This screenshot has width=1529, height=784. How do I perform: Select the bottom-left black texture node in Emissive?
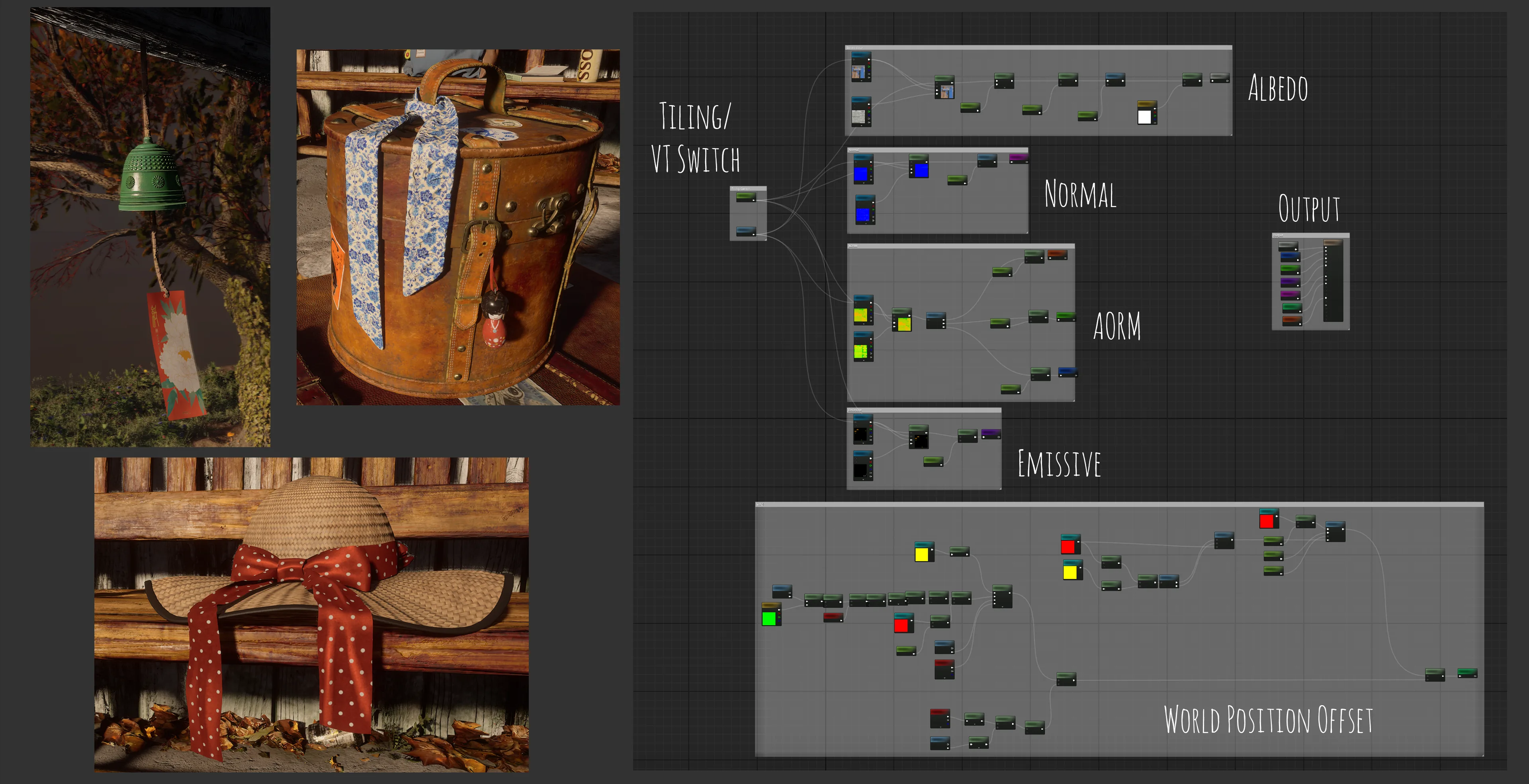(x=862, y=466)
